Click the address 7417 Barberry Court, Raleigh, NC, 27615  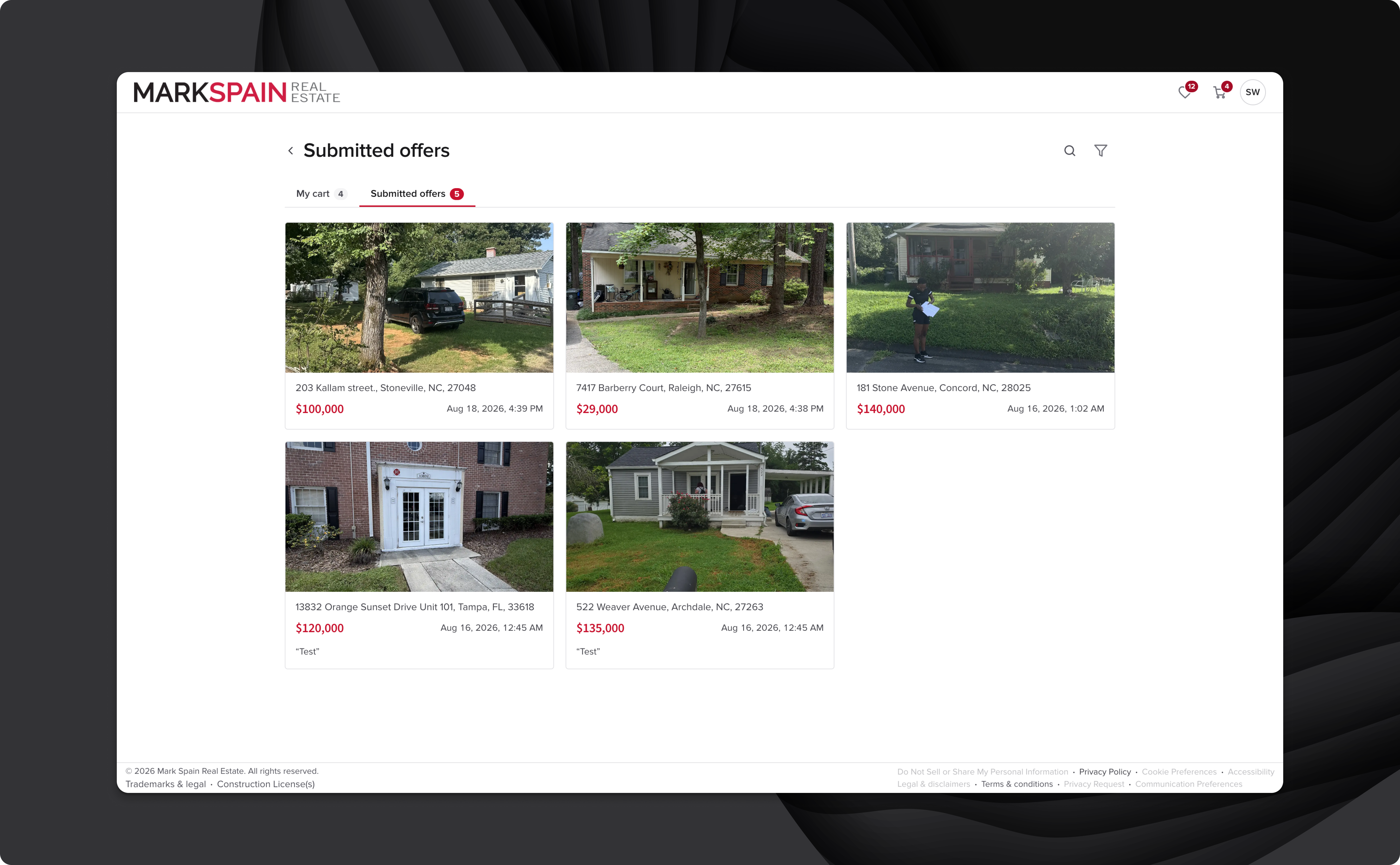point(664,388)
